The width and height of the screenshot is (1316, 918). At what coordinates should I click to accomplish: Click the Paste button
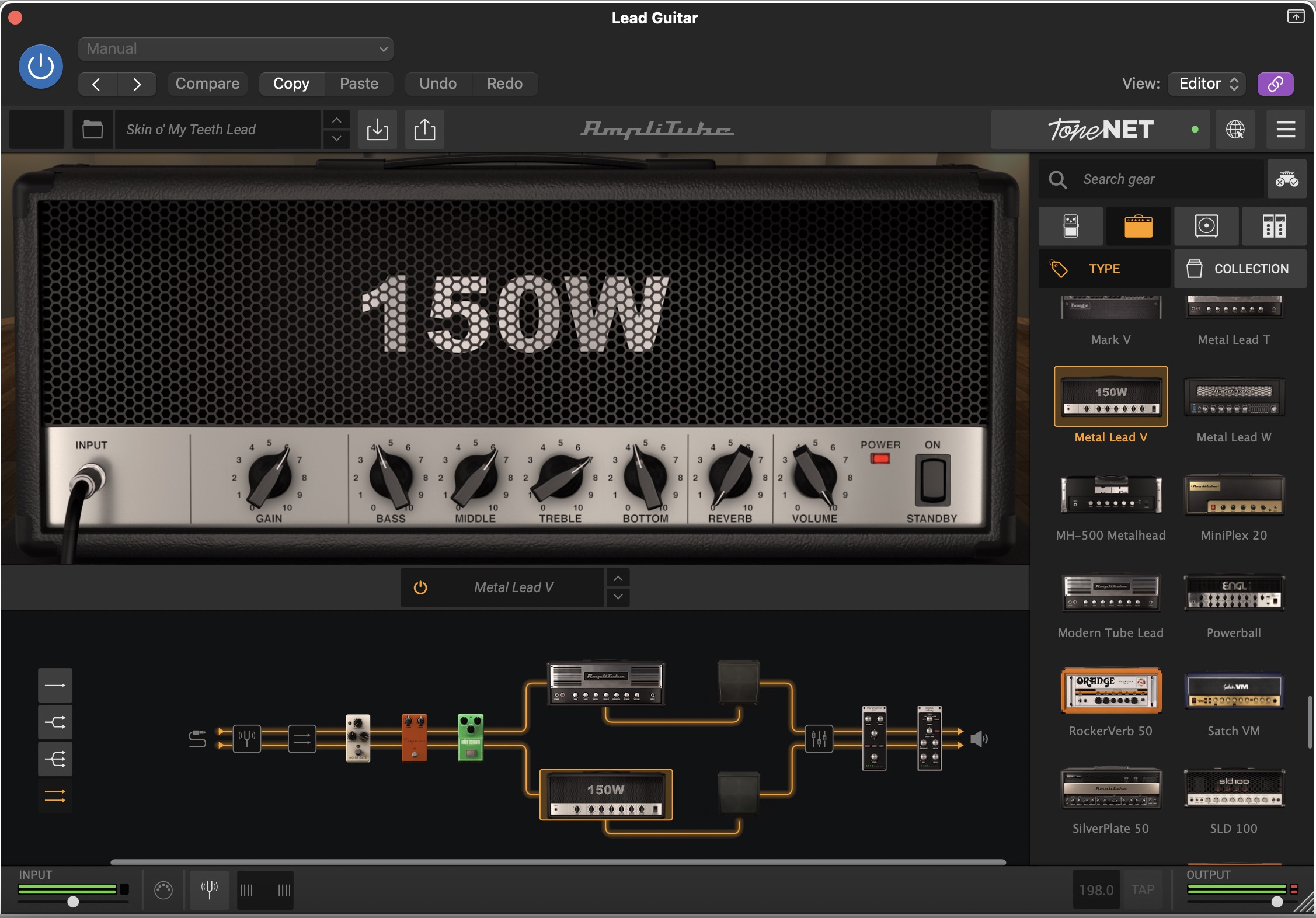pos(359,84)
